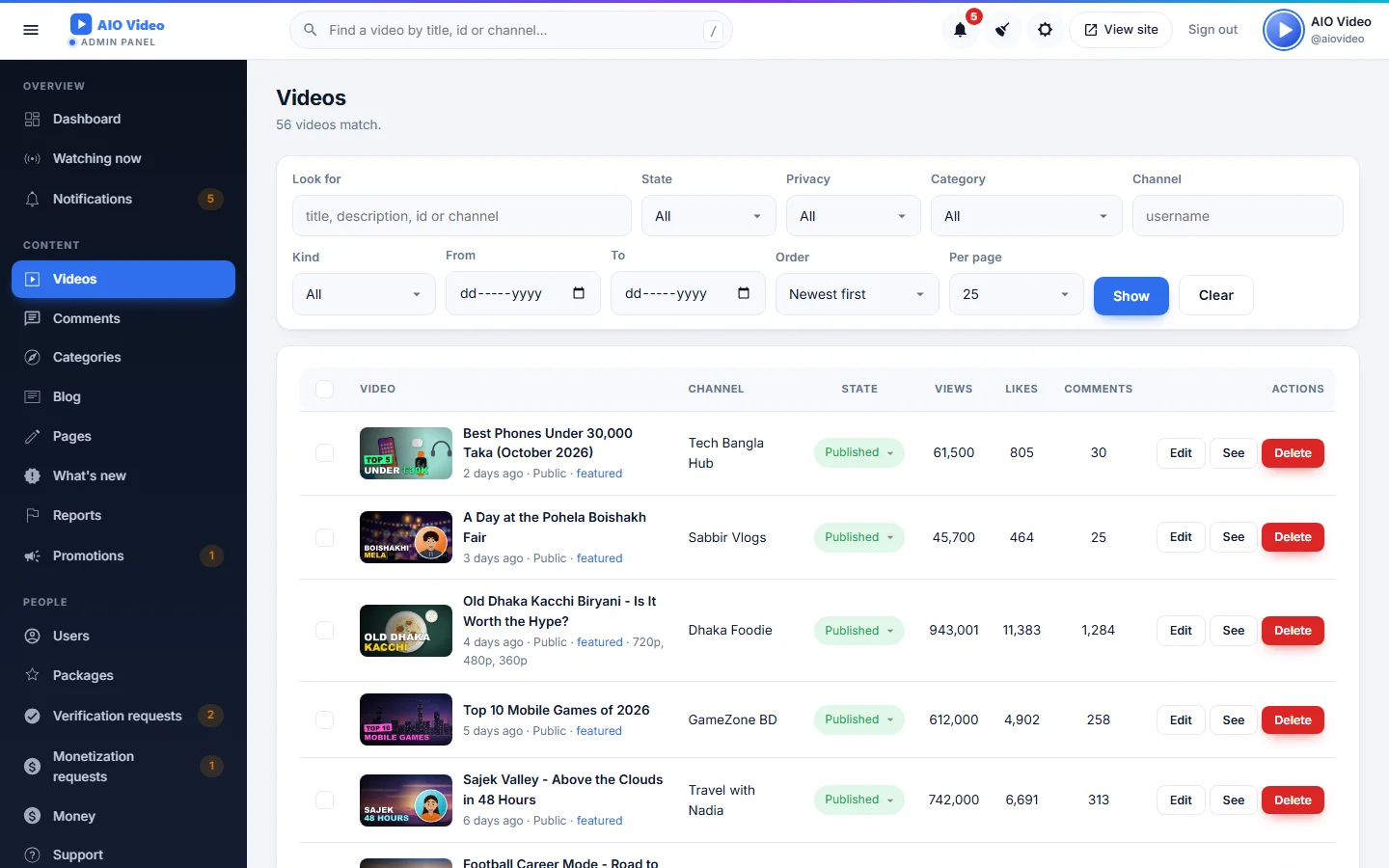Open the State filter dropdown
Image resolution: width=1389 pixels, height=868 pixels.
[x=709, y=216]
